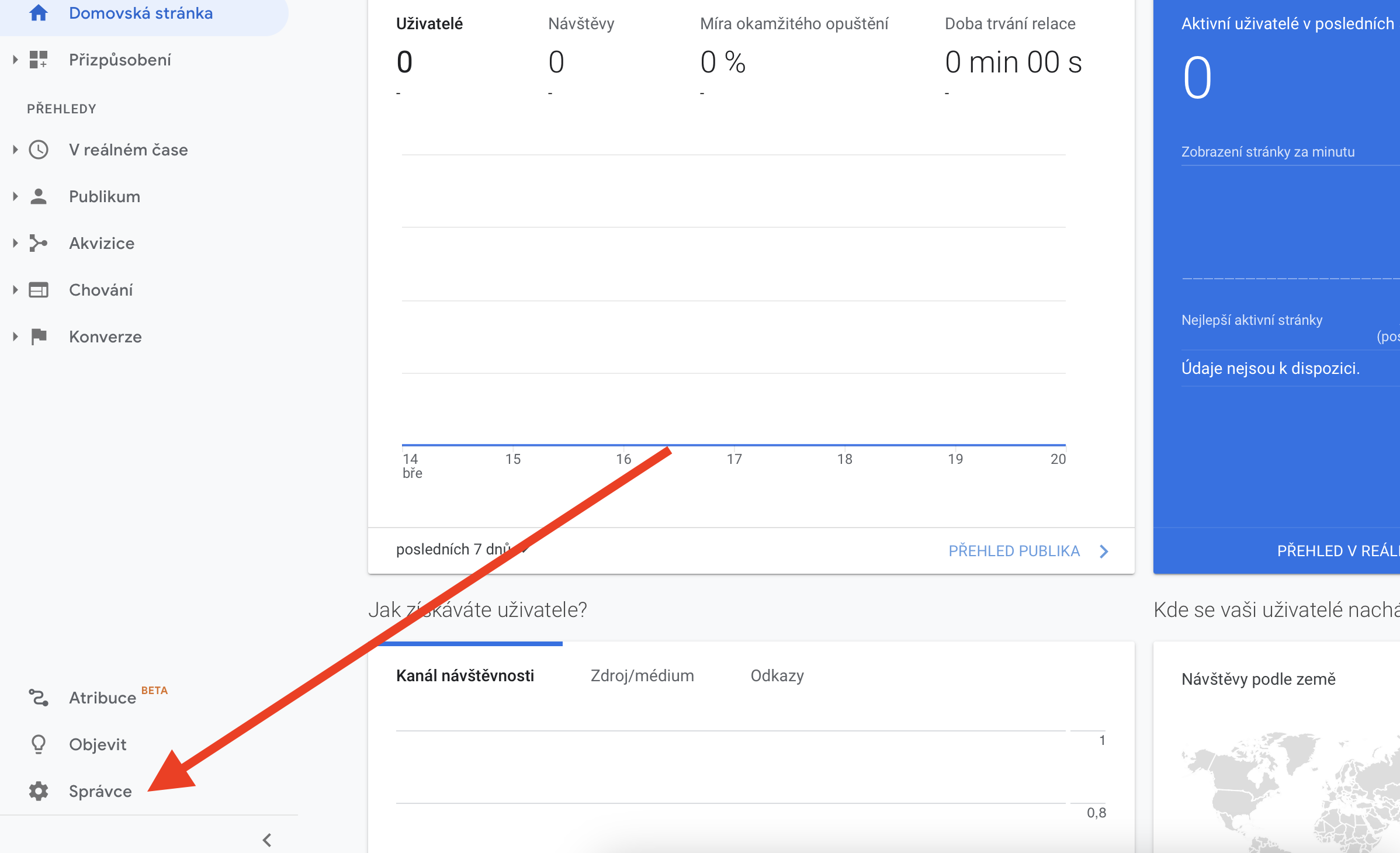Click the V reálném čase clock icon

pyautogui.click(x=39, y=150)
